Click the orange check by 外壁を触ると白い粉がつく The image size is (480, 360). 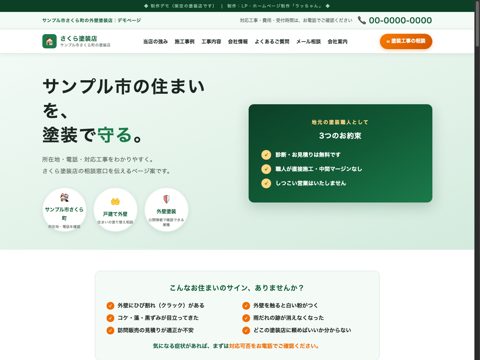click(x=246, y=306)
